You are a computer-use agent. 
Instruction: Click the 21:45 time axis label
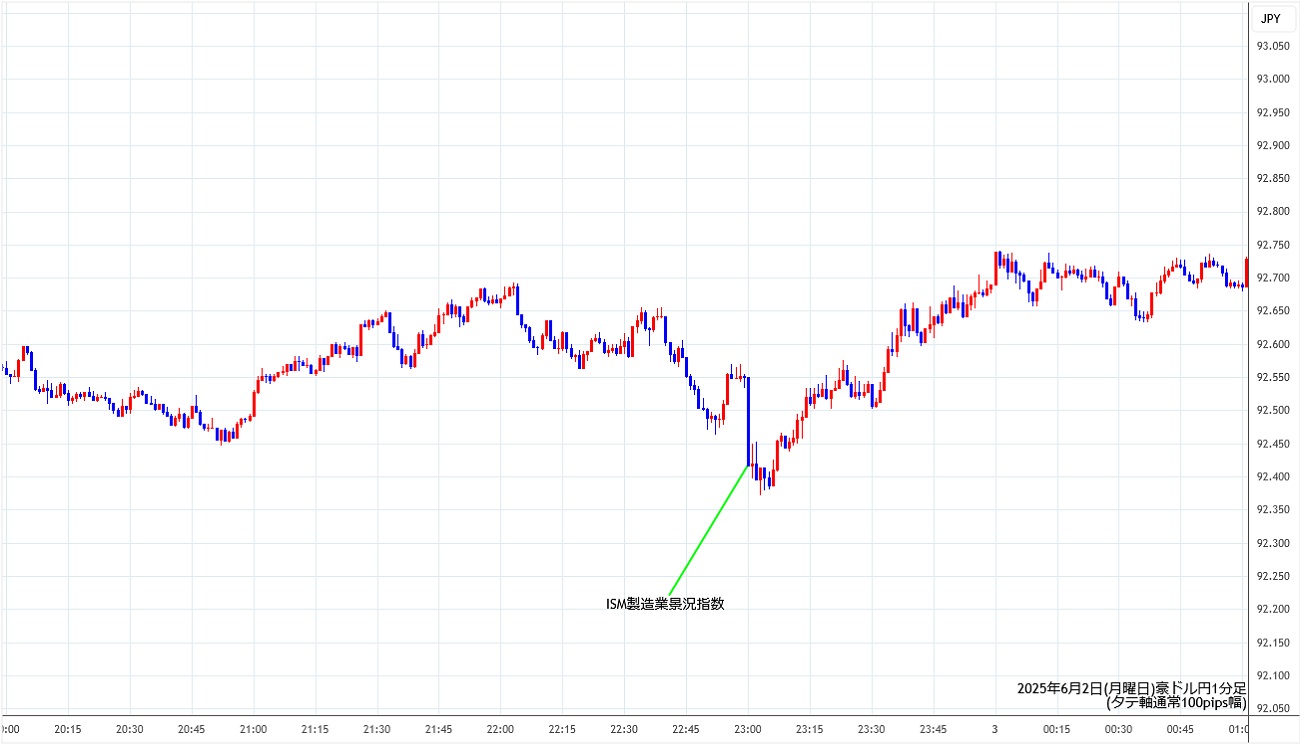point(439,729)
